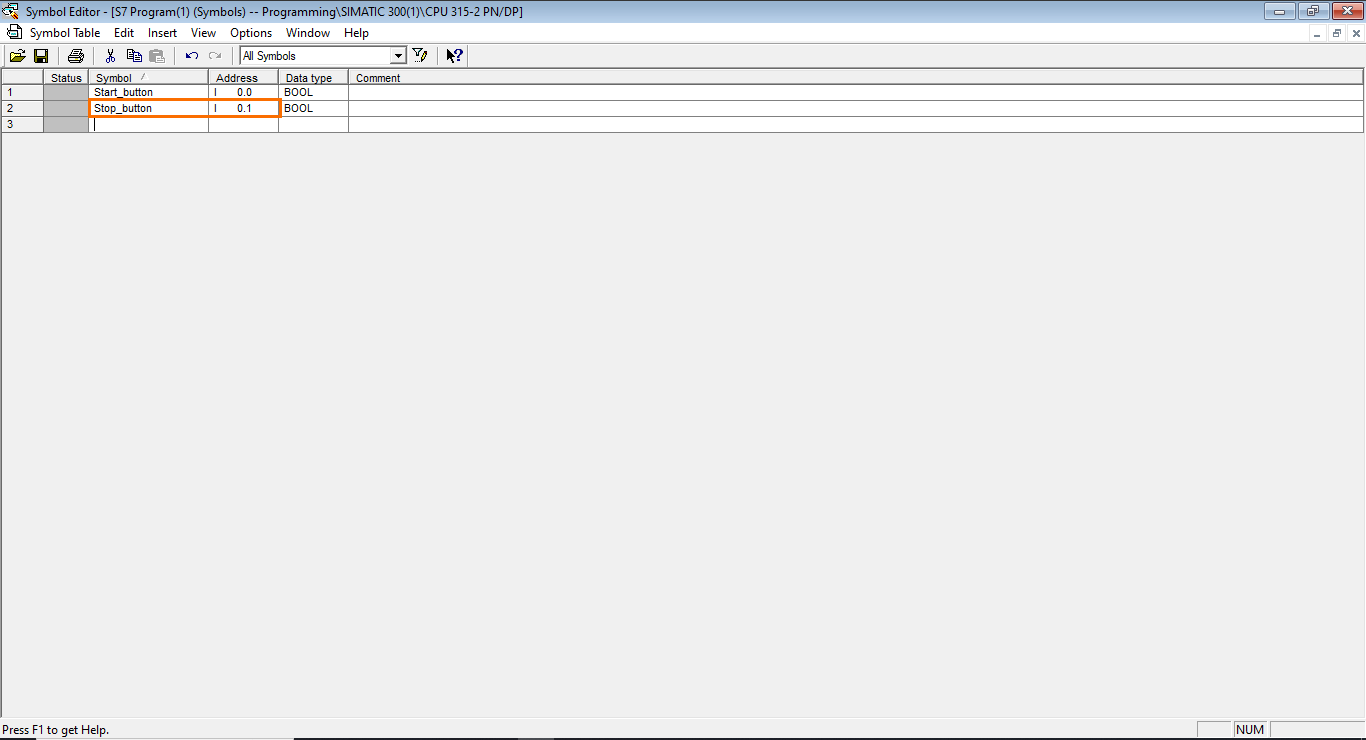The height and width of the screenshot is (740, 1366).
Task: Click the status cell of row 1
Action: tap(66, 92)
